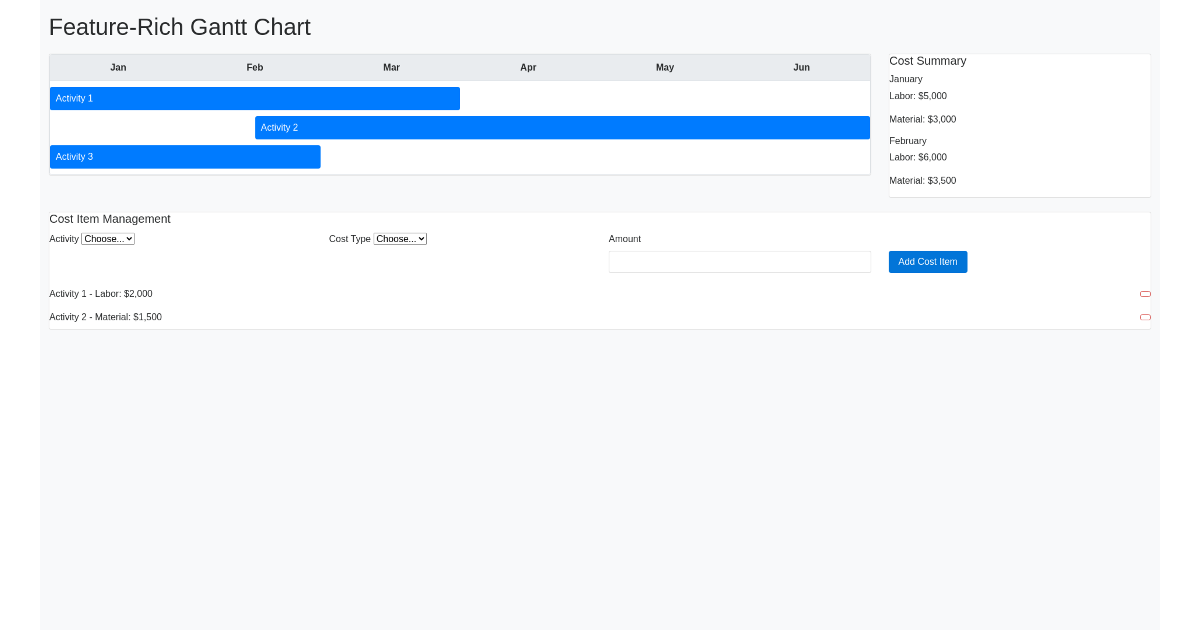Remove the Activity 2 Material cost item
Screen dimensions: 1200x630
pyautogui.click(x=1145, y=317)
